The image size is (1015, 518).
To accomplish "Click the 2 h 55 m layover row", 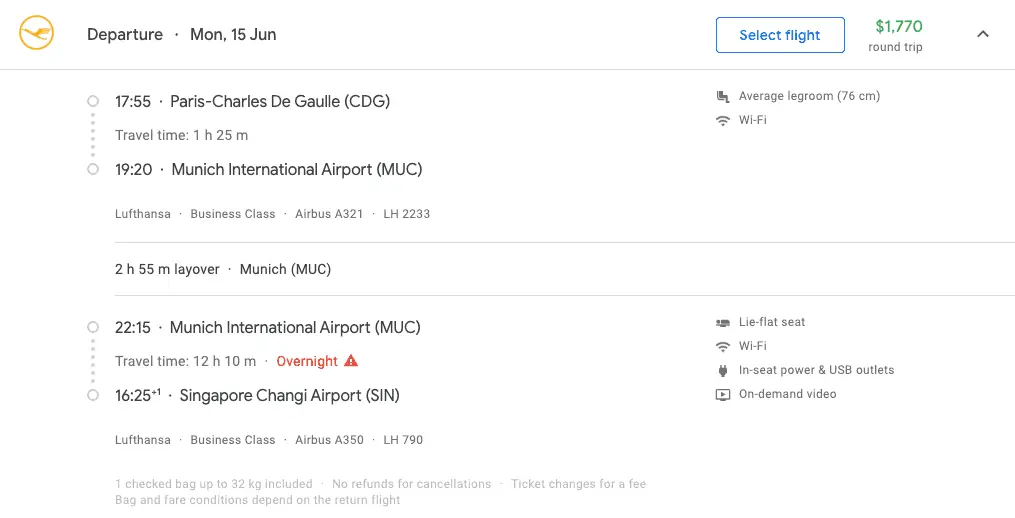I will [x=222, y=269].
